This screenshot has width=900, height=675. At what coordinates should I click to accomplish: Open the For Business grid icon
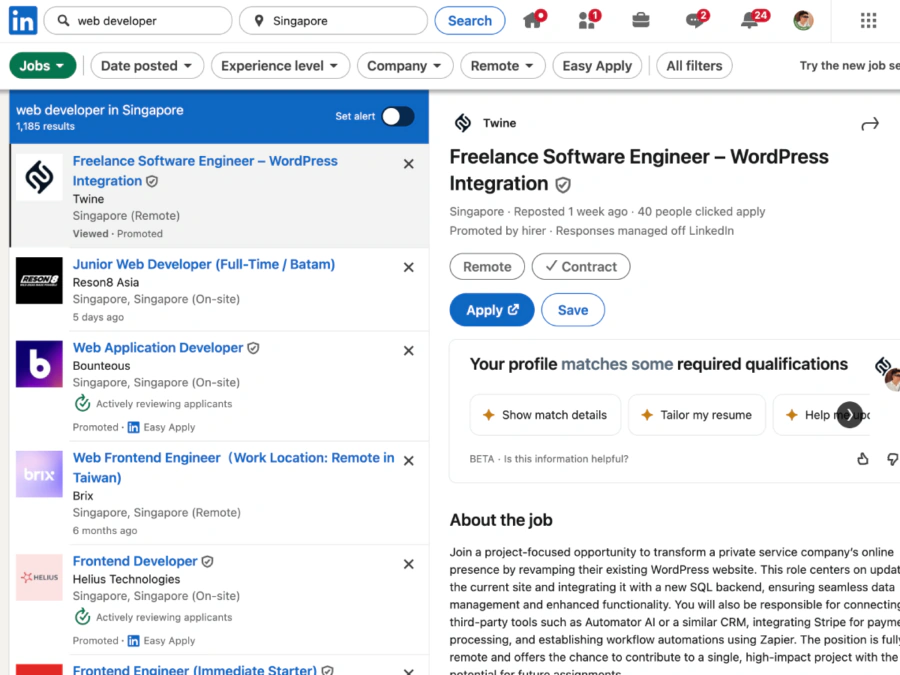pyautogui.click(x=868, y=20)
